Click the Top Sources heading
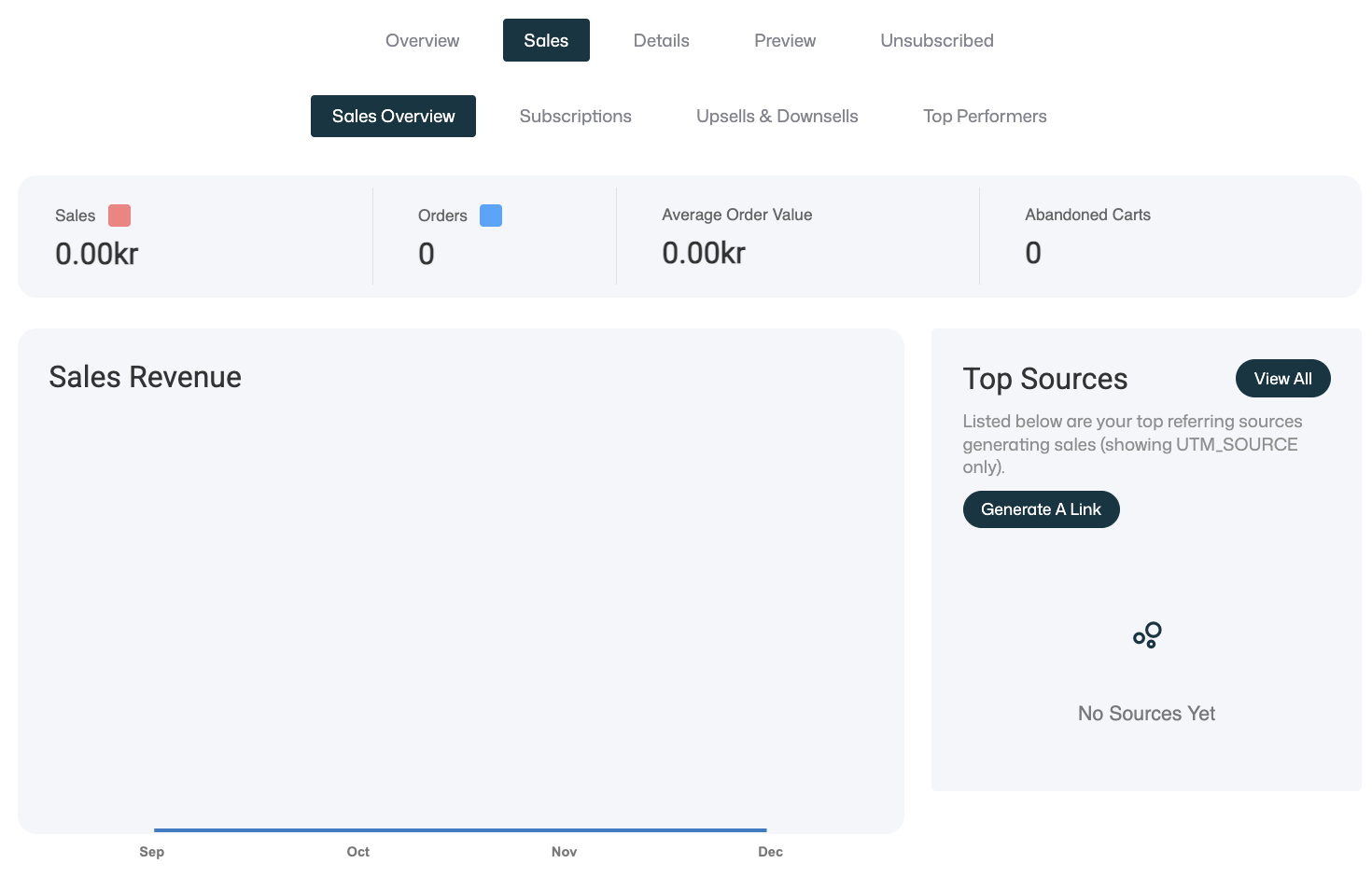 (x=1045, y=379)
